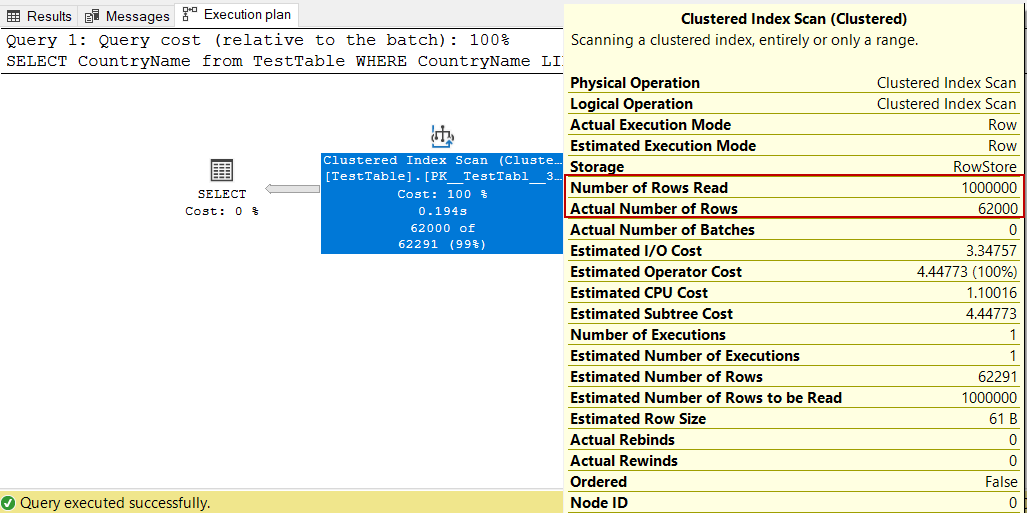Viewport: 1027px width, 513px height.
Task: Click the arrow connecting the plan operators
Action: coord(292,190)
